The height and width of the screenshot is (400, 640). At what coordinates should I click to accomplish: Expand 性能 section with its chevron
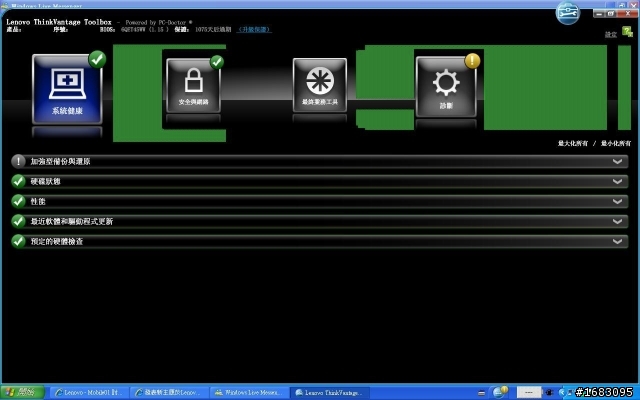617,202
